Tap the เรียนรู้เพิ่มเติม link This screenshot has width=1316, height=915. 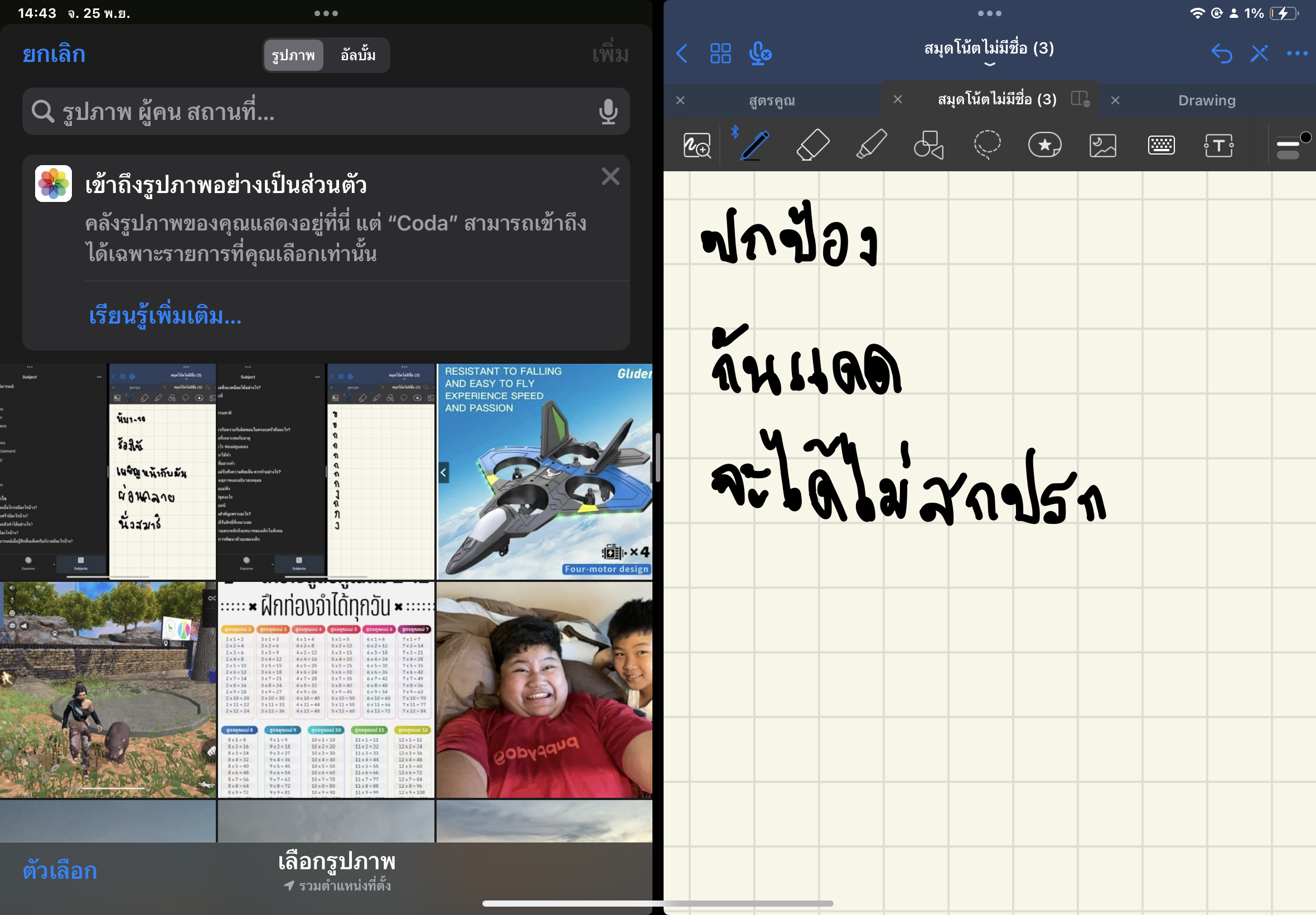point(164,316)
